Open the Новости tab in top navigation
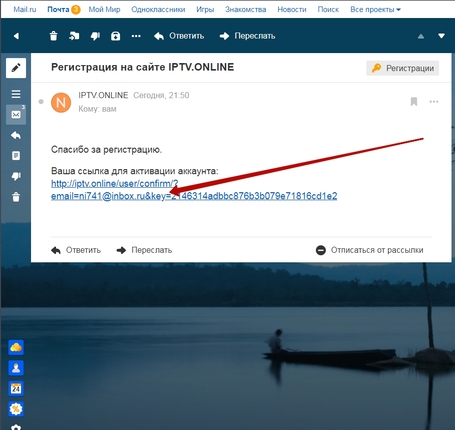The width and height of the screenshot is (455, 430). (x=292, y=9)
